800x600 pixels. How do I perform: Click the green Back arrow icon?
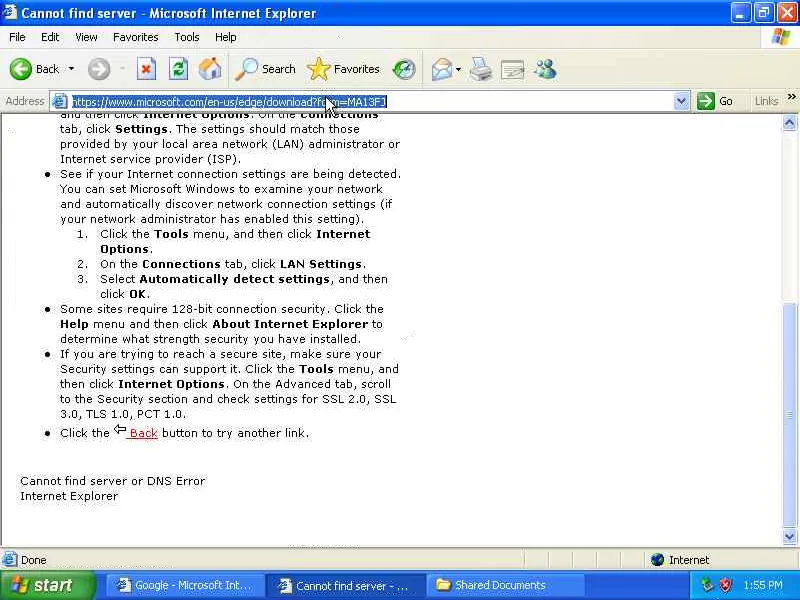[x=21, y=69]
